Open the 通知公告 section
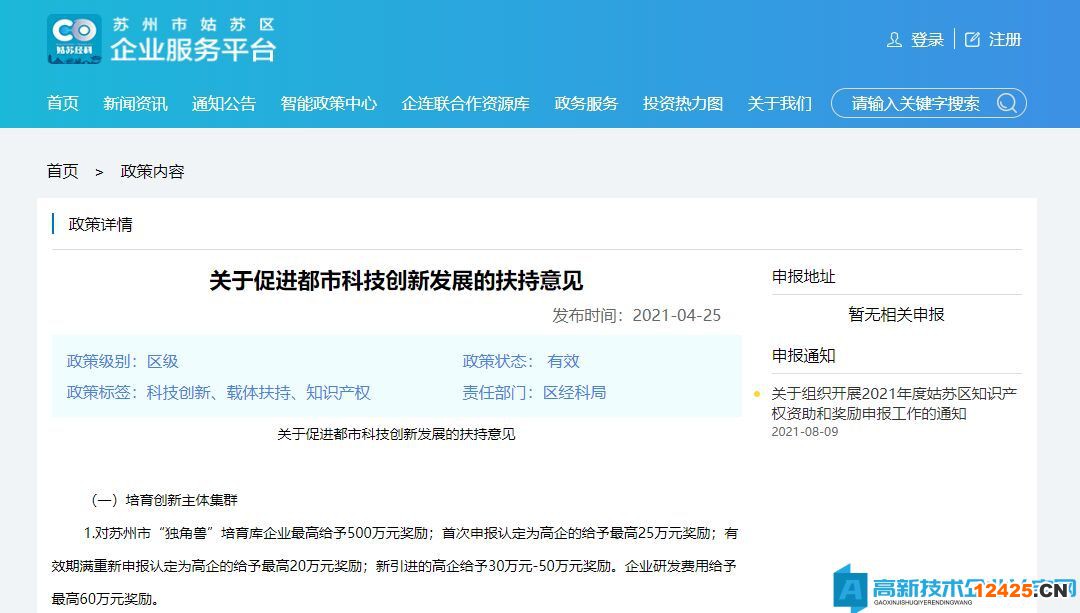 pos(224,102)
